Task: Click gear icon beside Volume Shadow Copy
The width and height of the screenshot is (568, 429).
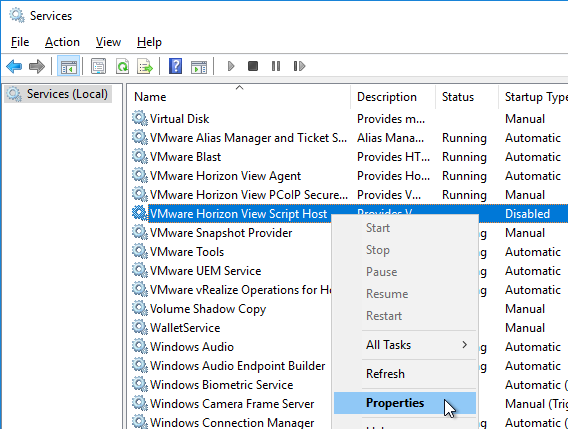Action: [139, 308]
